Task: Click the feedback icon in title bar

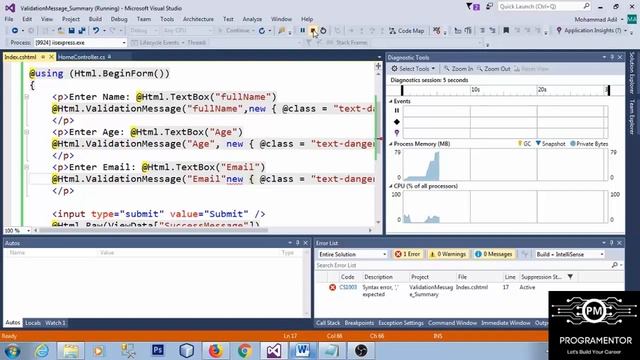Action: point(489,7)
